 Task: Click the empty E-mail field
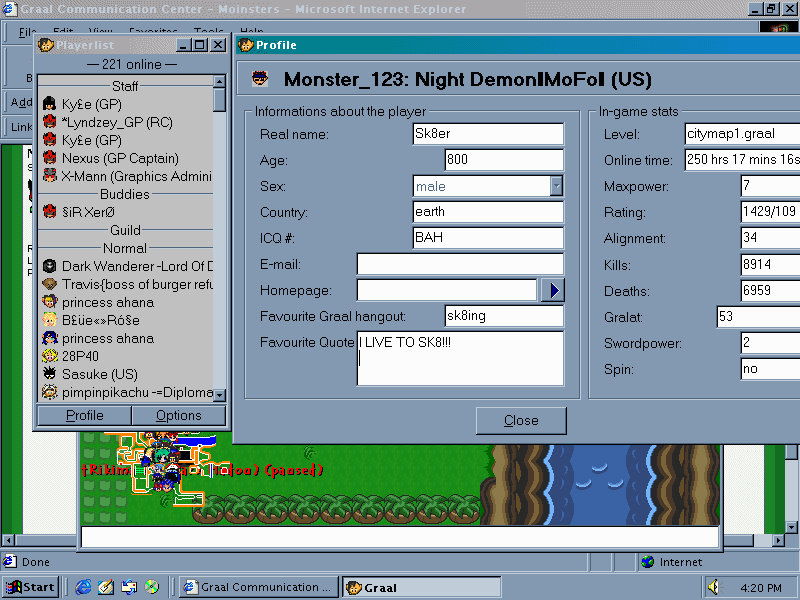(x=460, y=264)
